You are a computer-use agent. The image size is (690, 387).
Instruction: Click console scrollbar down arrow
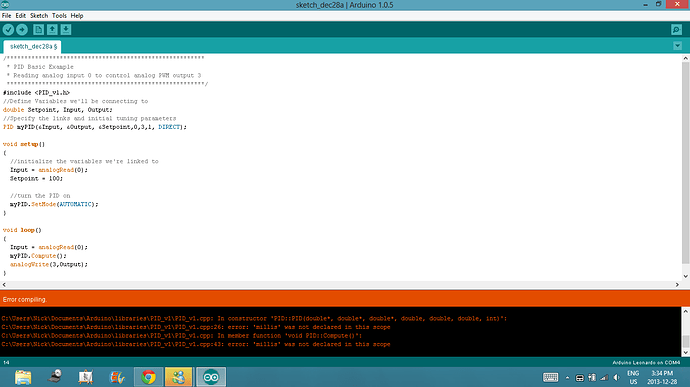(x=686, y=353)
